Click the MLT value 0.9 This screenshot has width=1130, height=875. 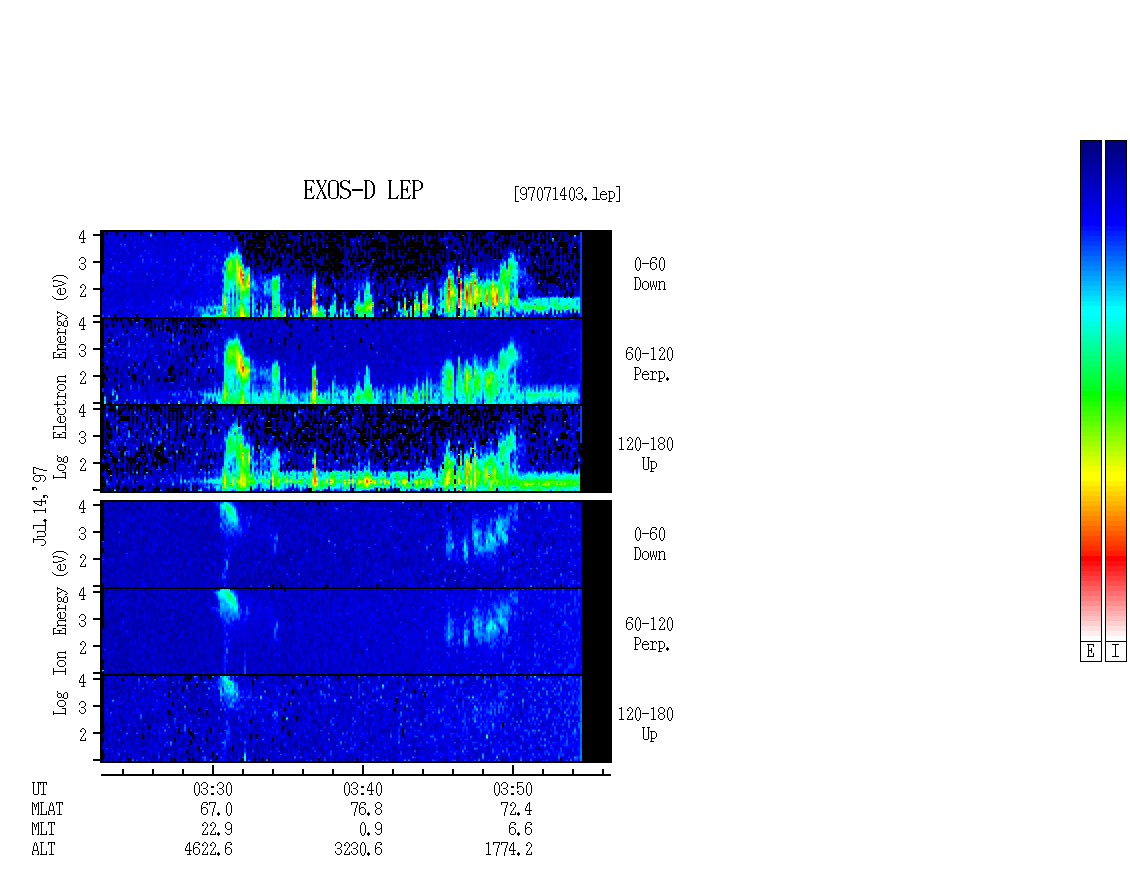[370, 830]
